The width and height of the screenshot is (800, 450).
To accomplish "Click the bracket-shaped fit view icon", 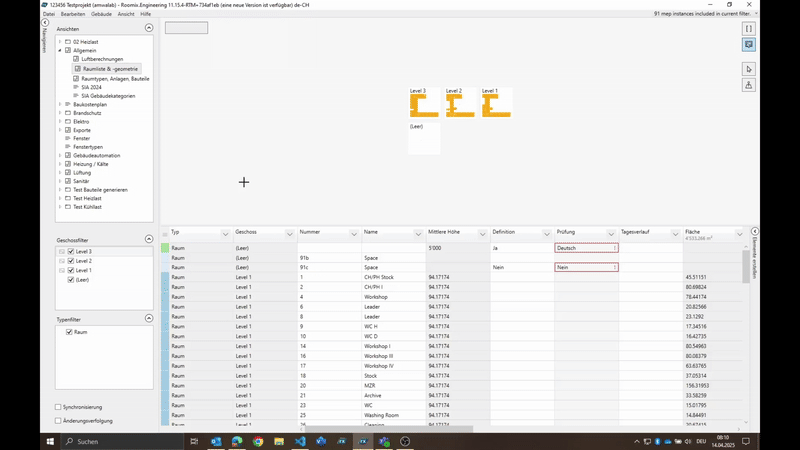I will click(748, 29).
